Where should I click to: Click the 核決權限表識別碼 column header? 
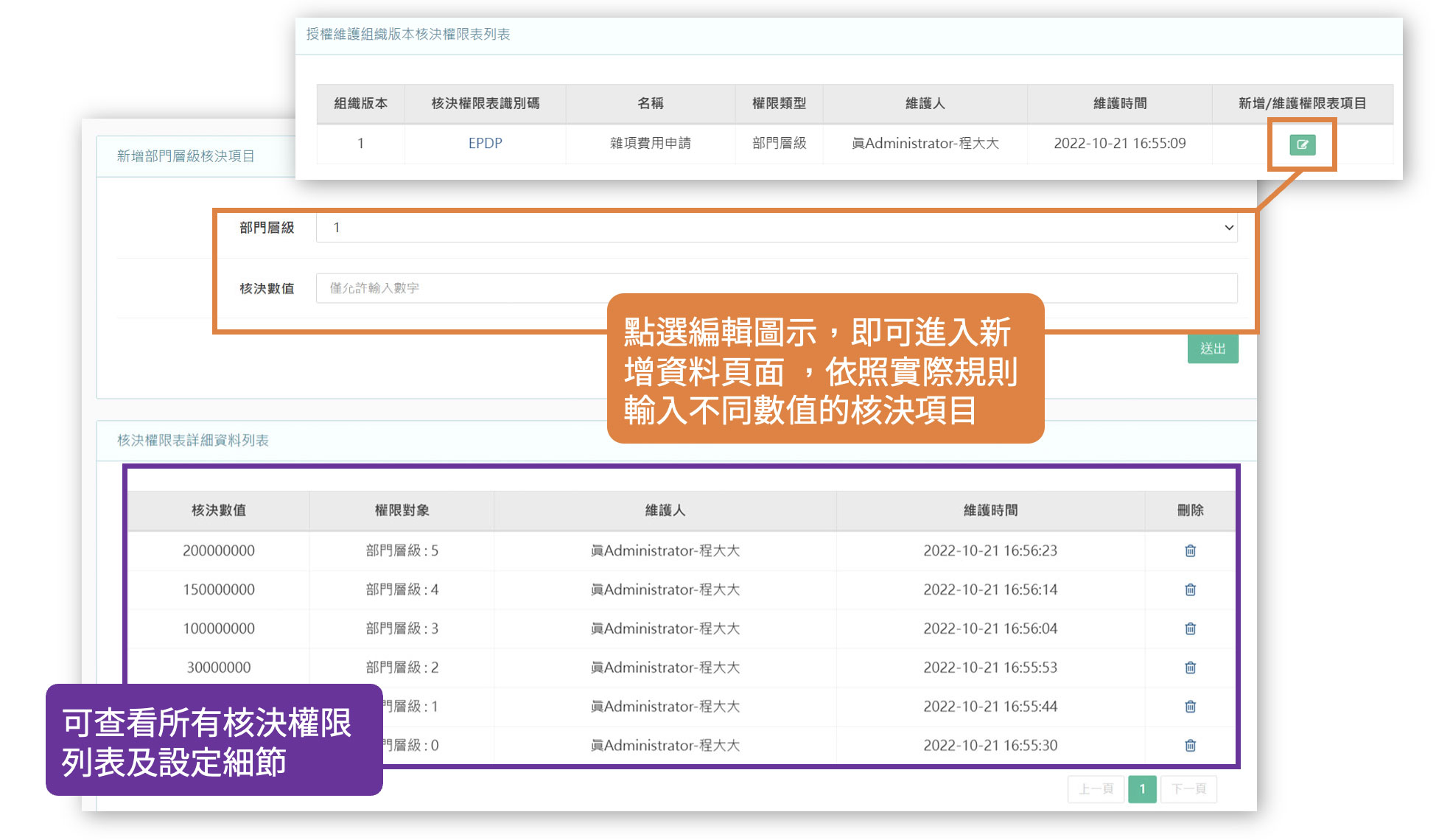[485, 103]
